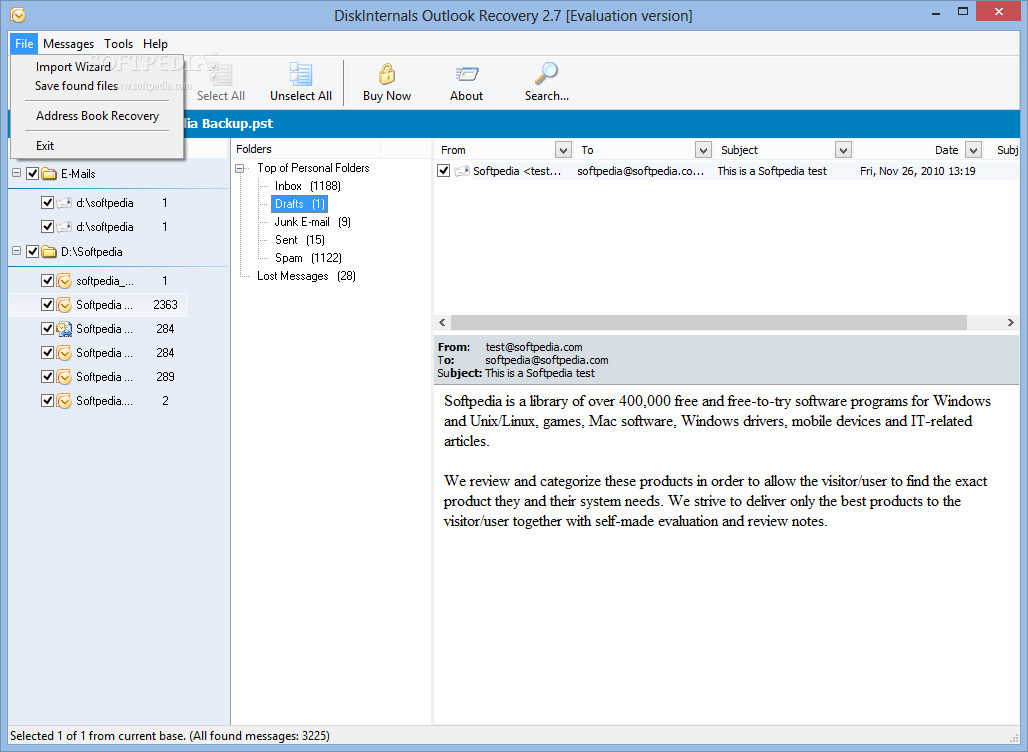Select Address Book Recovery menu entry

click(96, 116)
